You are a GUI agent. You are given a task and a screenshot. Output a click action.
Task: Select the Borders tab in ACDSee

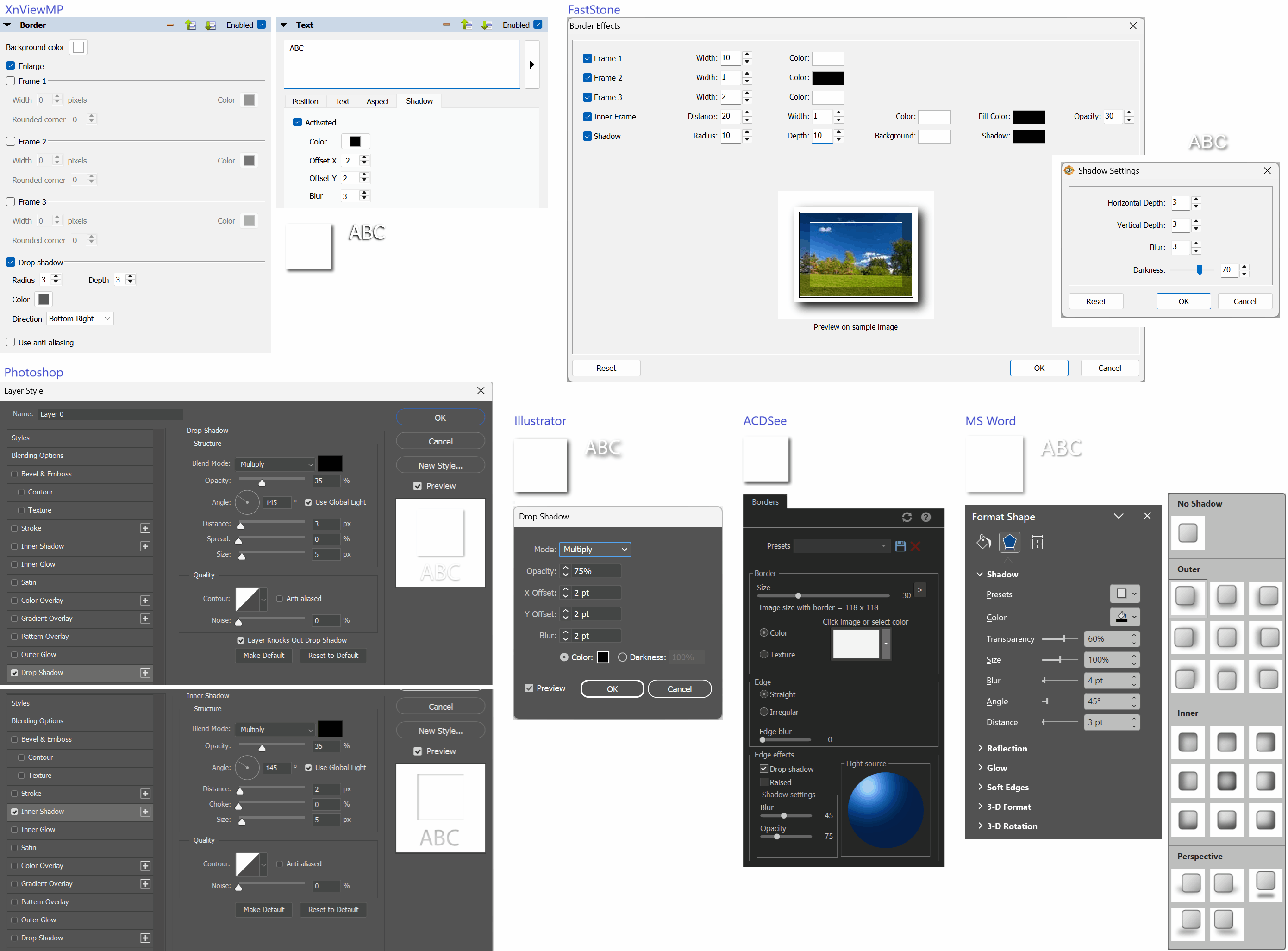point(765,502)
